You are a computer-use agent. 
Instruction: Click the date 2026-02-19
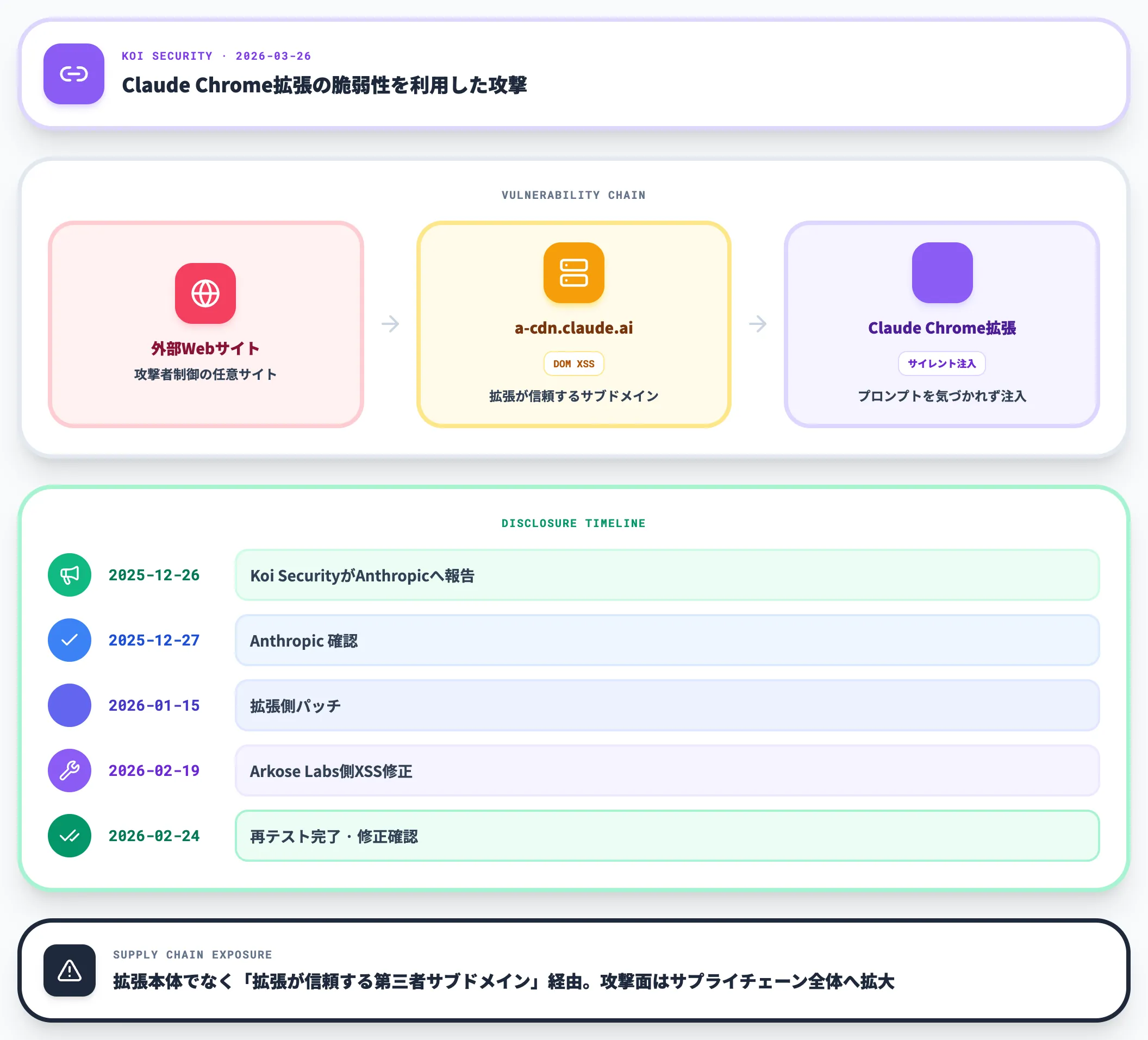pos(154,770)
